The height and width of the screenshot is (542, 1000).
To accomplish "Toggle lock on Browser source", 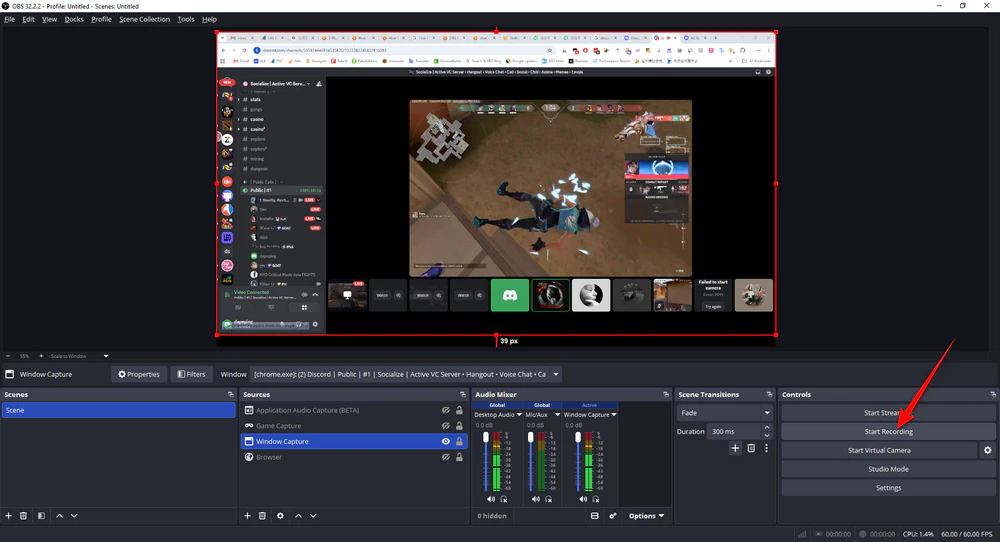I will tap(459, 457).
